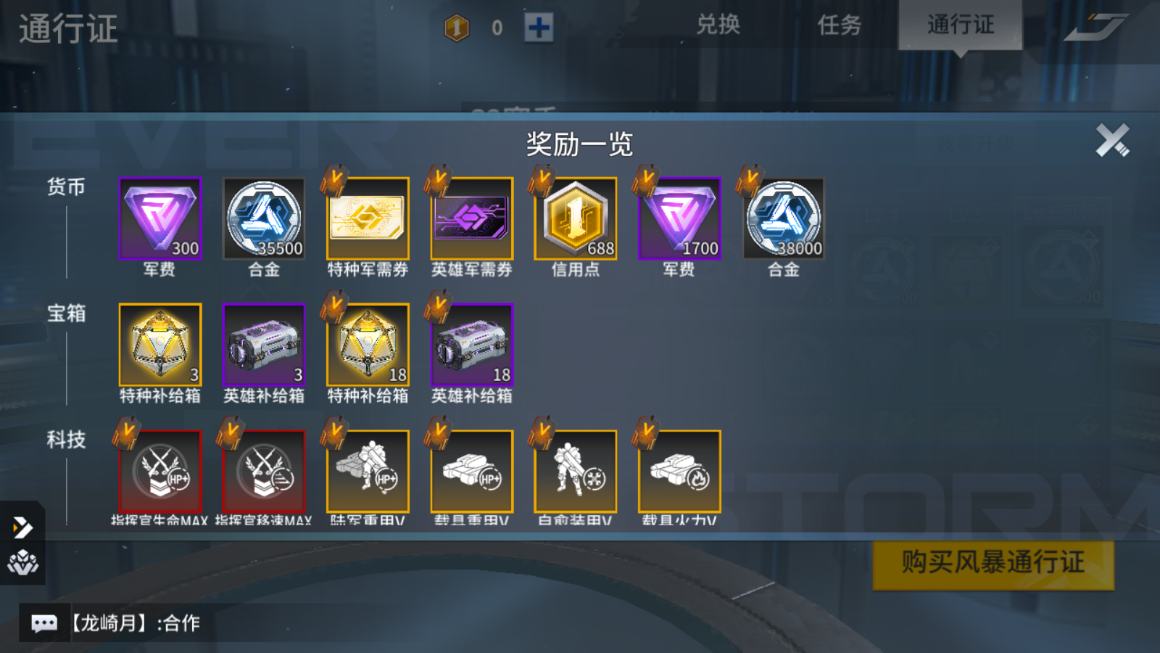
Task: Add currency with the blue plus button
Action: (539, 28)
